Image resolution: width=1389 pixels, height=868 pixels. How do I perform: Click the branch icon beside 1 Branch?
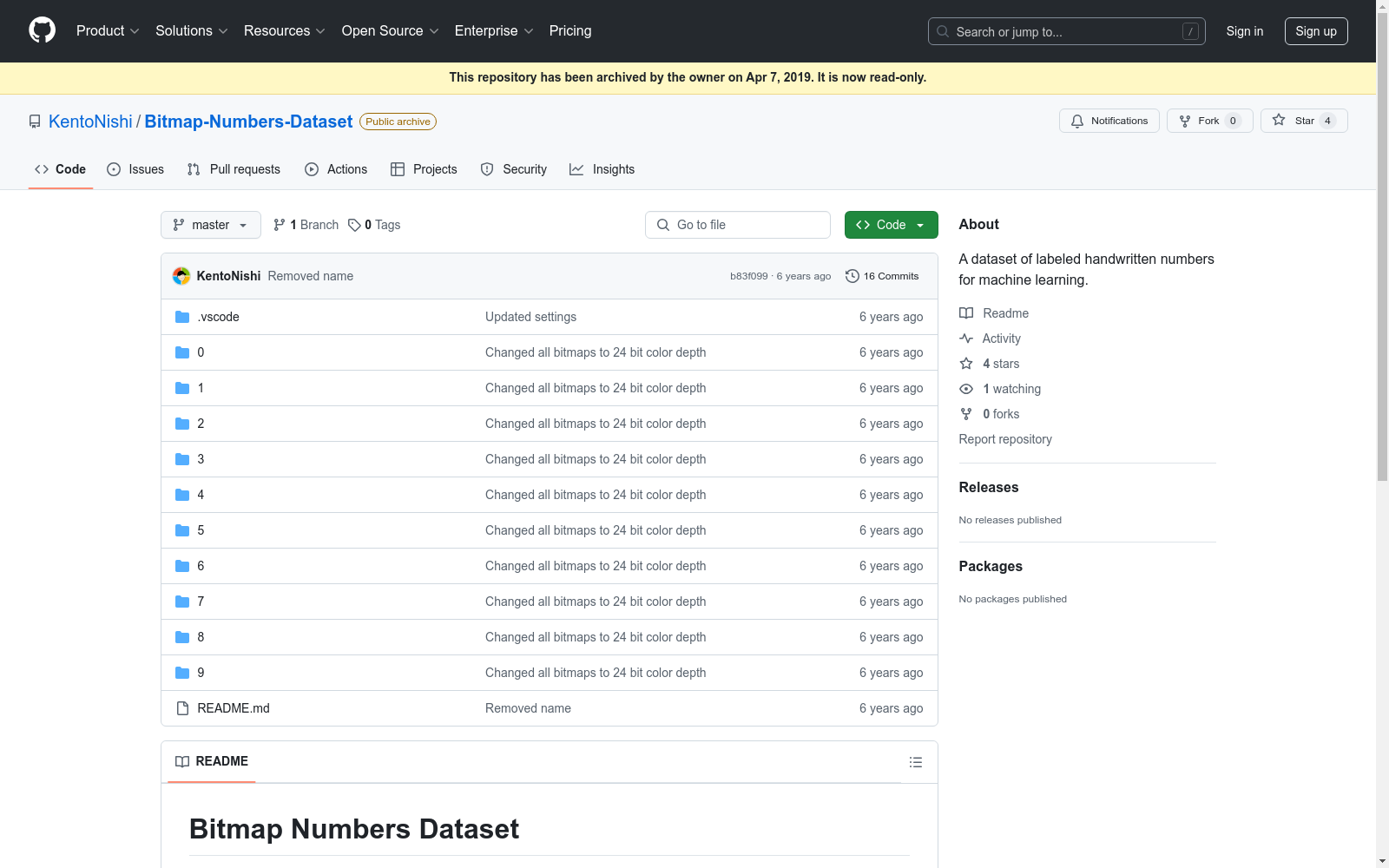[x=280, y=225]
